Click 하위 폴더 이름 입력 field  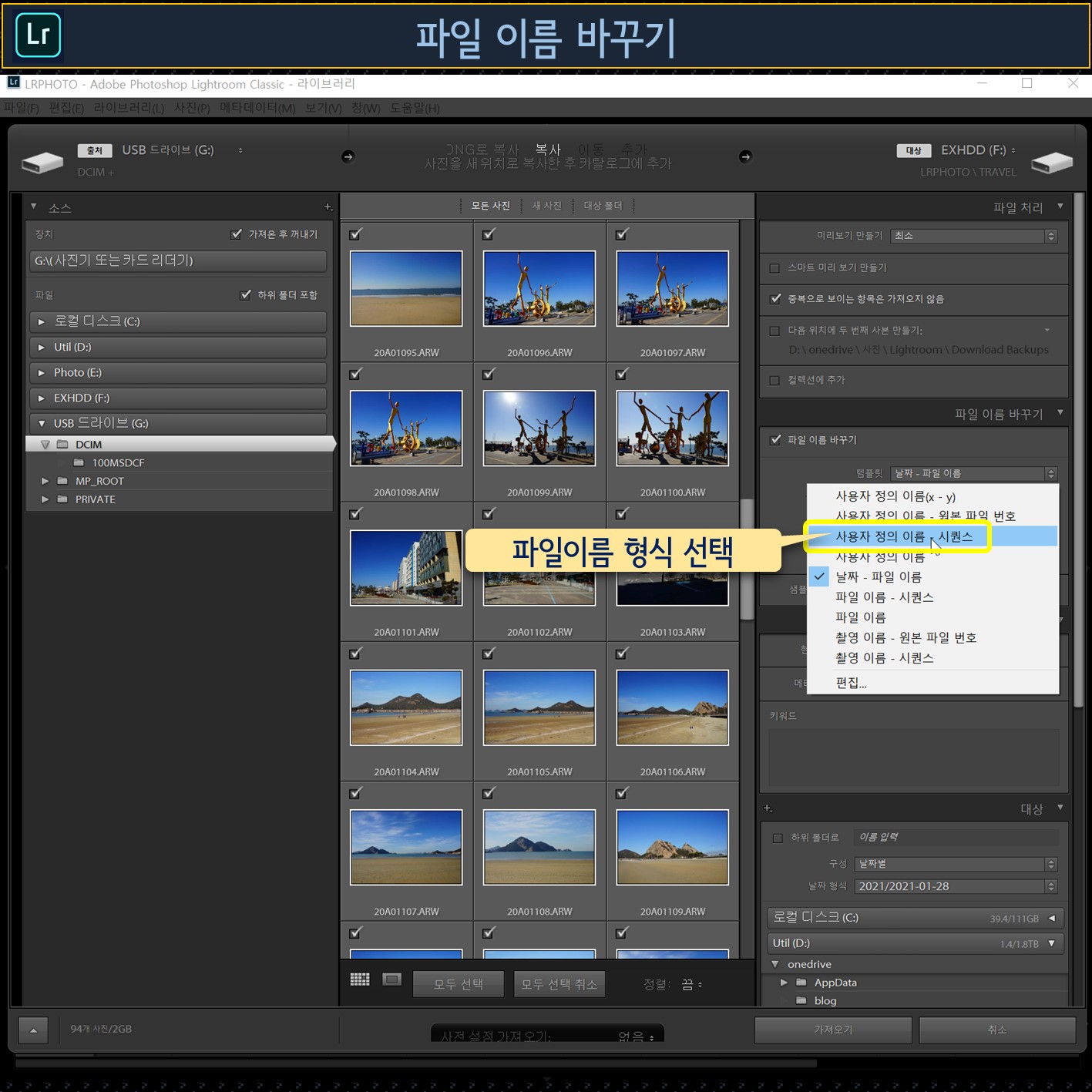tap(956, 837)
